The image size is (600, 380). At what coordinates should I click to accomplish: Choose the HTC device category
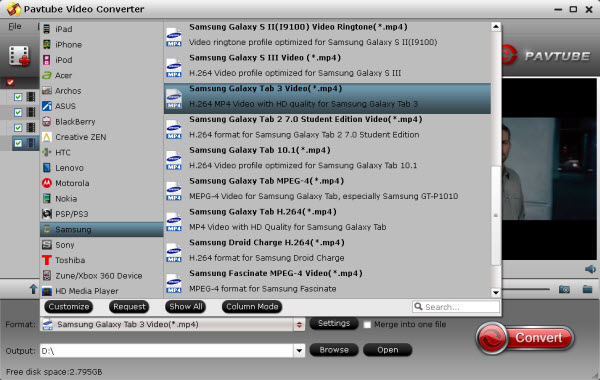(101, 152)
